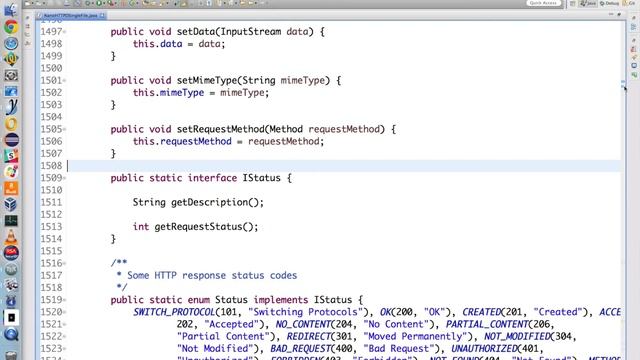Place the cursor on empty line 1508
Image resolution: width=640 pixels, height=360 pixels.
point(343,166)
